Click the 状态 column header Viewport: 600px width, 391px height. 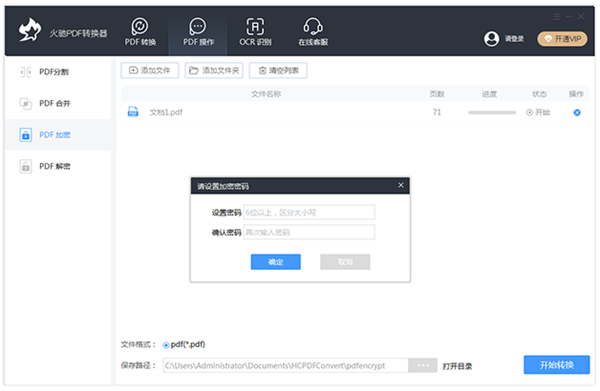pos(539,94)
